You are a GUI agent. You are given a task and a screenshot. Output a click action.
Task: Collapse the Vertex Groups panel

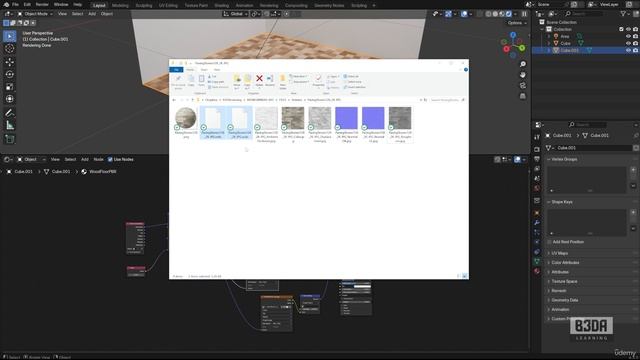point(549,159)
